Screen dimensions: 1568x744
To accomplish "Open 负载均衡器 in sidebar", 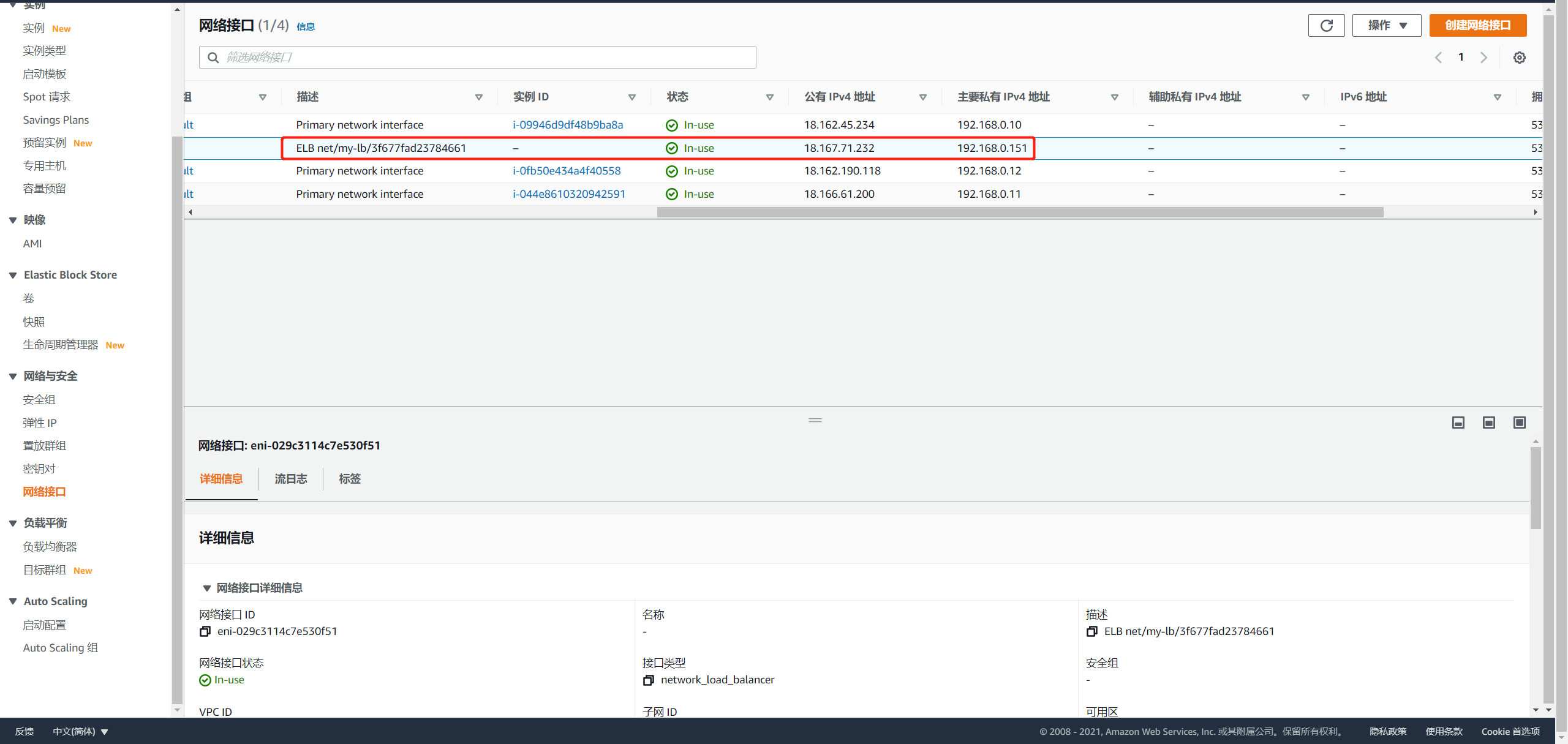I will 50,547.
